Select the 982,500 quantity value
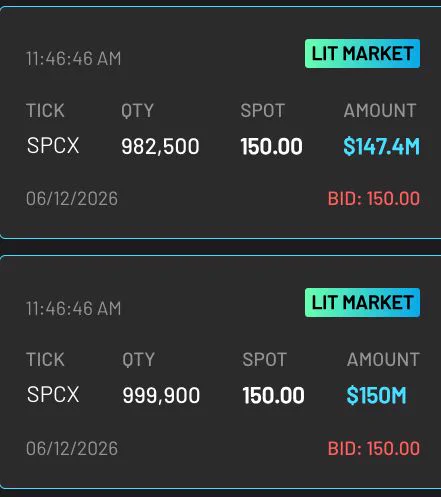This screenshot has width=441, height=497. pos(160,147)
